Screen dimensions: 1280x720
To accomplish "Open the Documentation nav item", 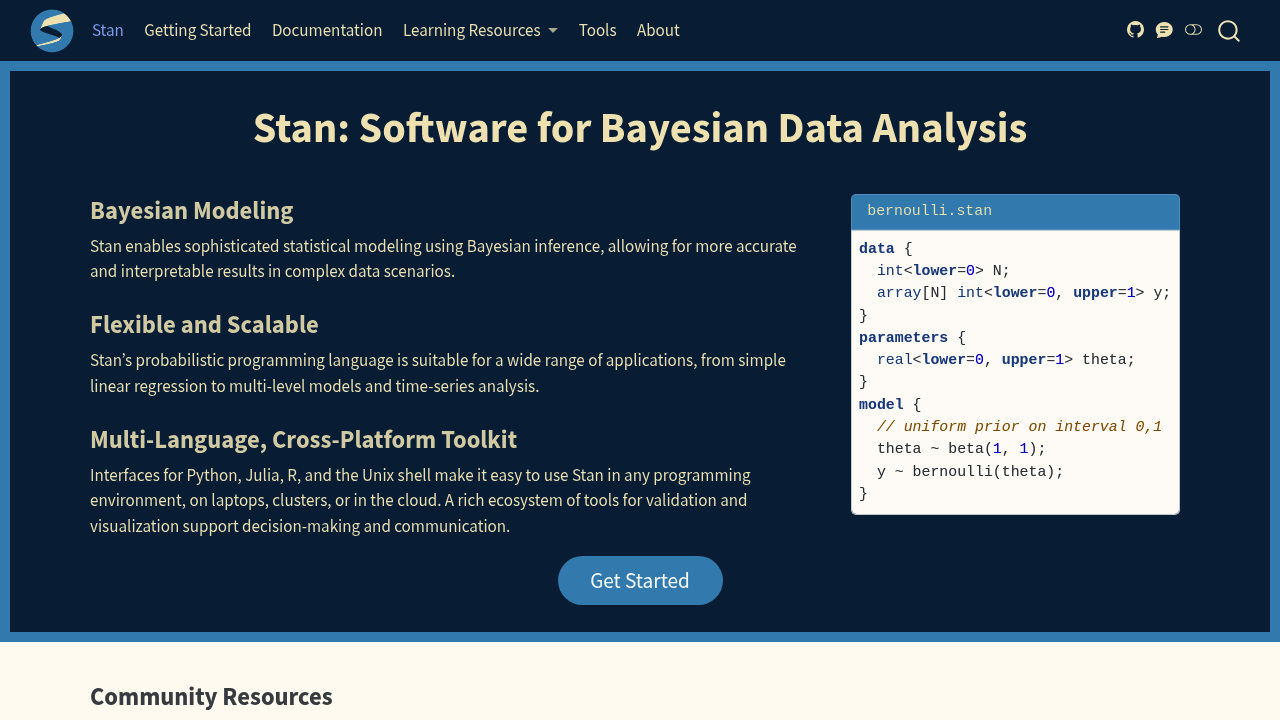I will [x=327, y=30].
